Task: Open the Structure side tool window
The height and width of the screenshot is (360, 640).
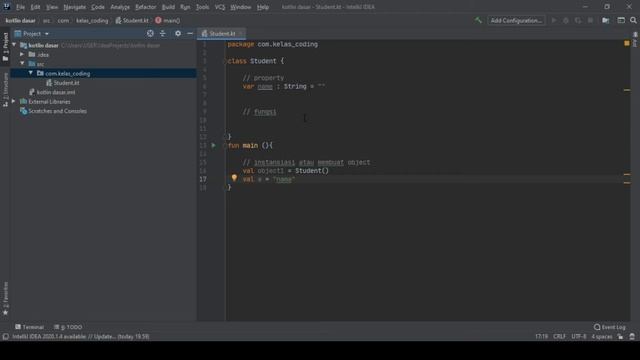Action: point(5,90)
